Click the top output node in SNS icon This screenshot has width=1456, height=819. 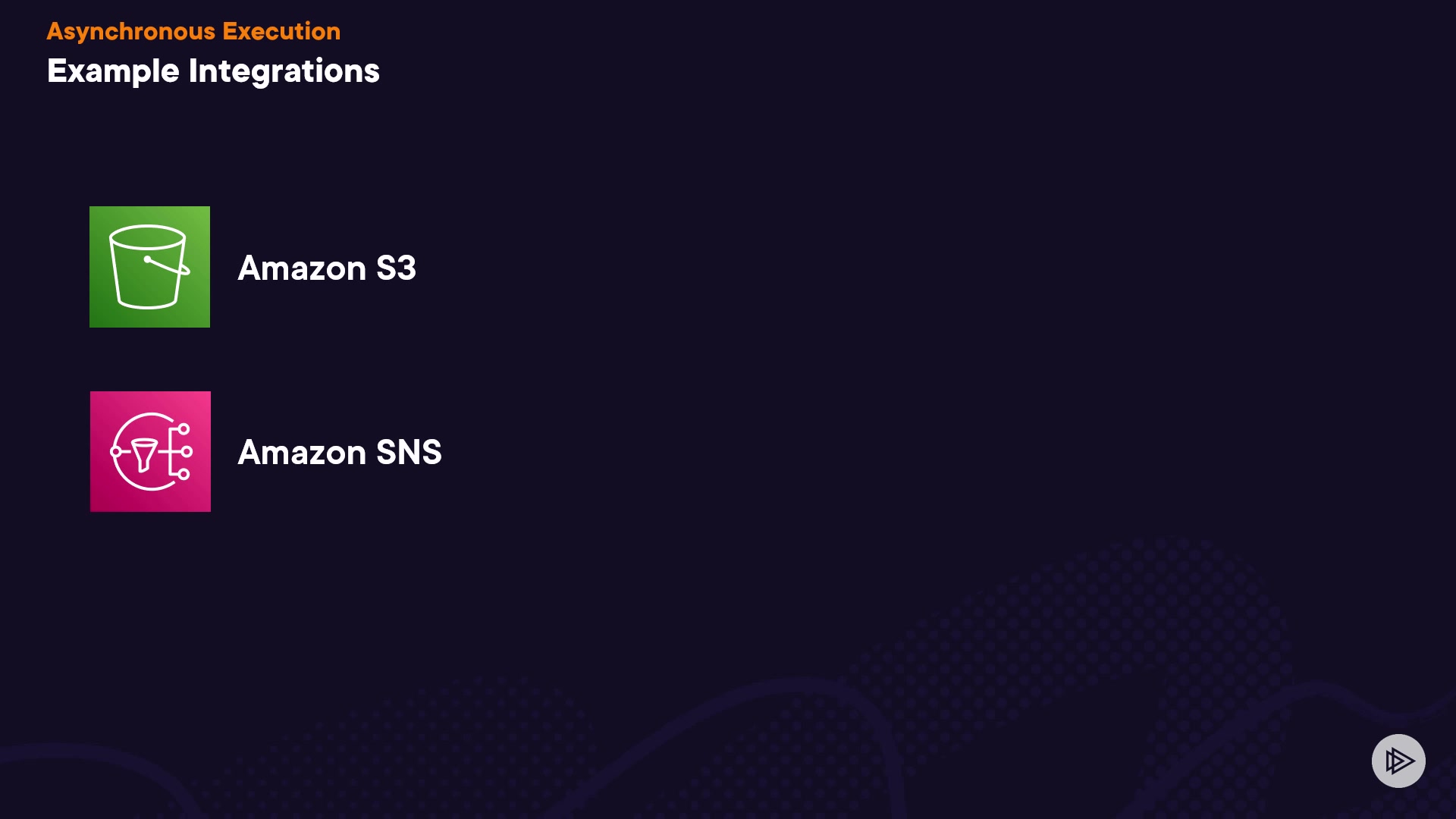pyautogui.click(x=184, y=429)
